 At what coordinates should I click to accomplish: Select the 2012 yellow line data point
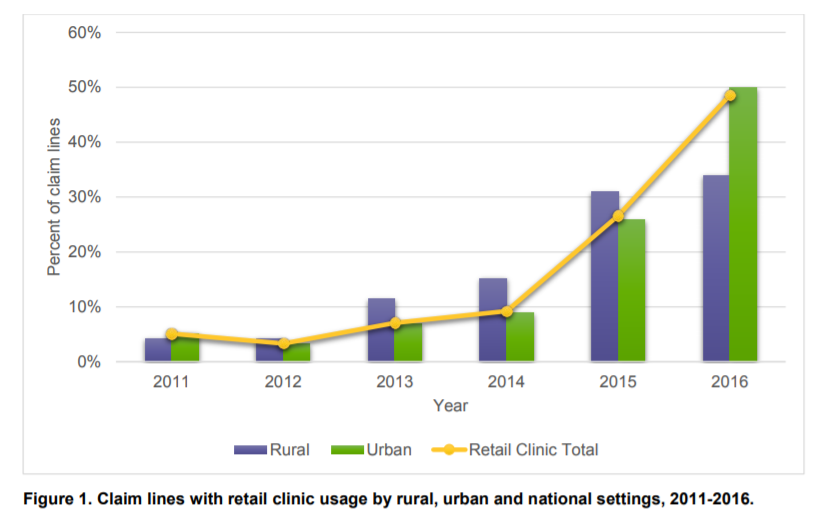click(284, 344)
